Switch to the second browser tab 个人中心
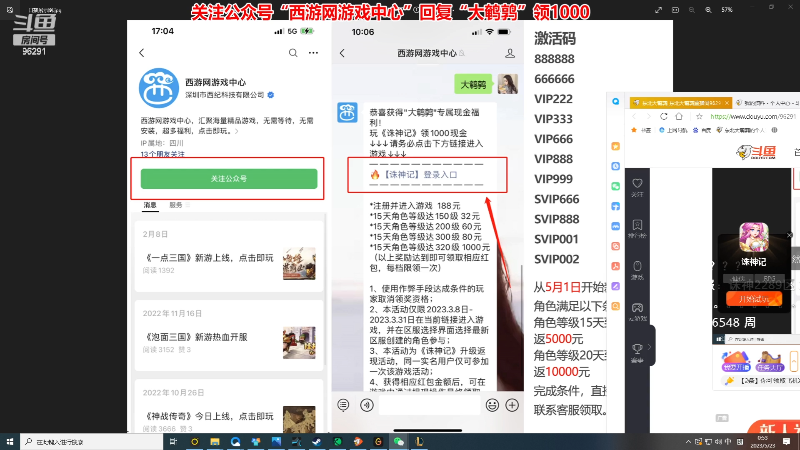Image resolution: width=800 pixels, height=450 pixels. [767, 103]
